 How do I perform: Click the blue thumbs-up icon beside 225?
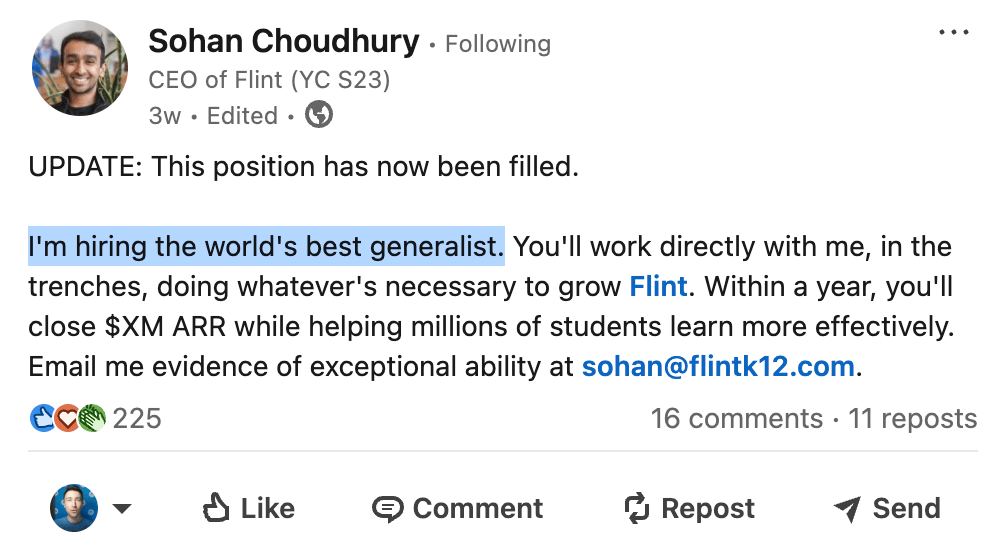pyautogui.click(x=43, y=418)
